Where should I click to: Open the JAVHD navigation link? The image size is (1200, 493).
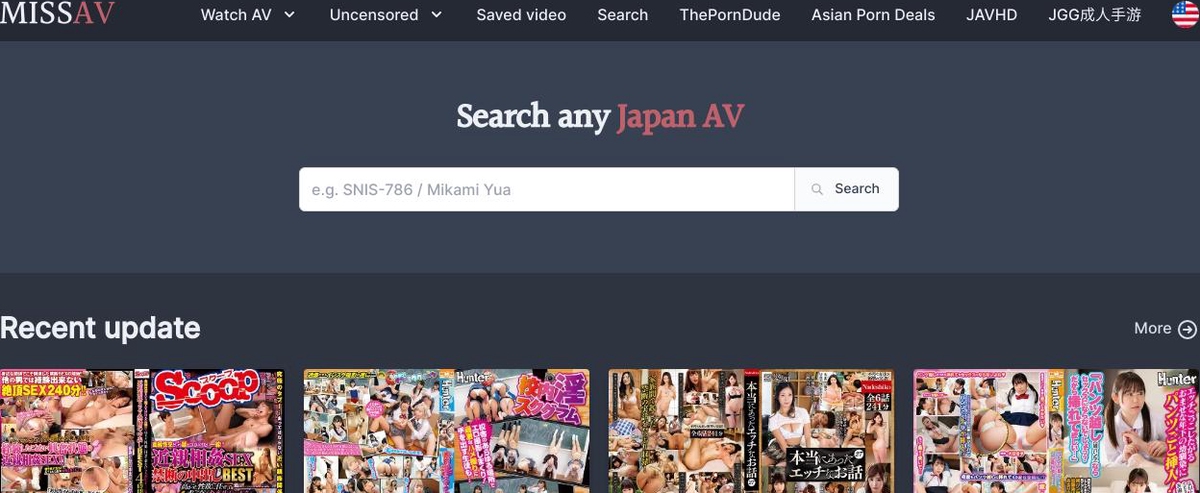(992, 15)
